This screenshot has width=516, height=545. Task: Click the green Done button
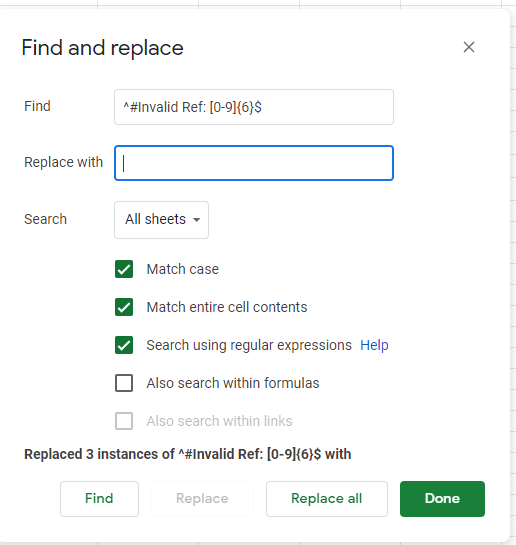click(x=442, y=499)
